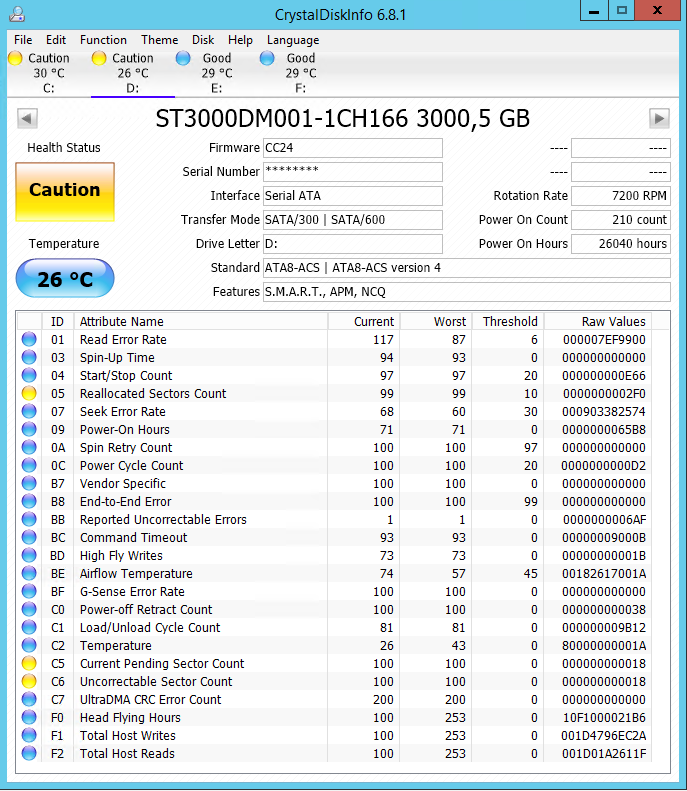Click yellow orb of Uncorrectable Sector Count
687x791 pixels.
click(29, 681)
